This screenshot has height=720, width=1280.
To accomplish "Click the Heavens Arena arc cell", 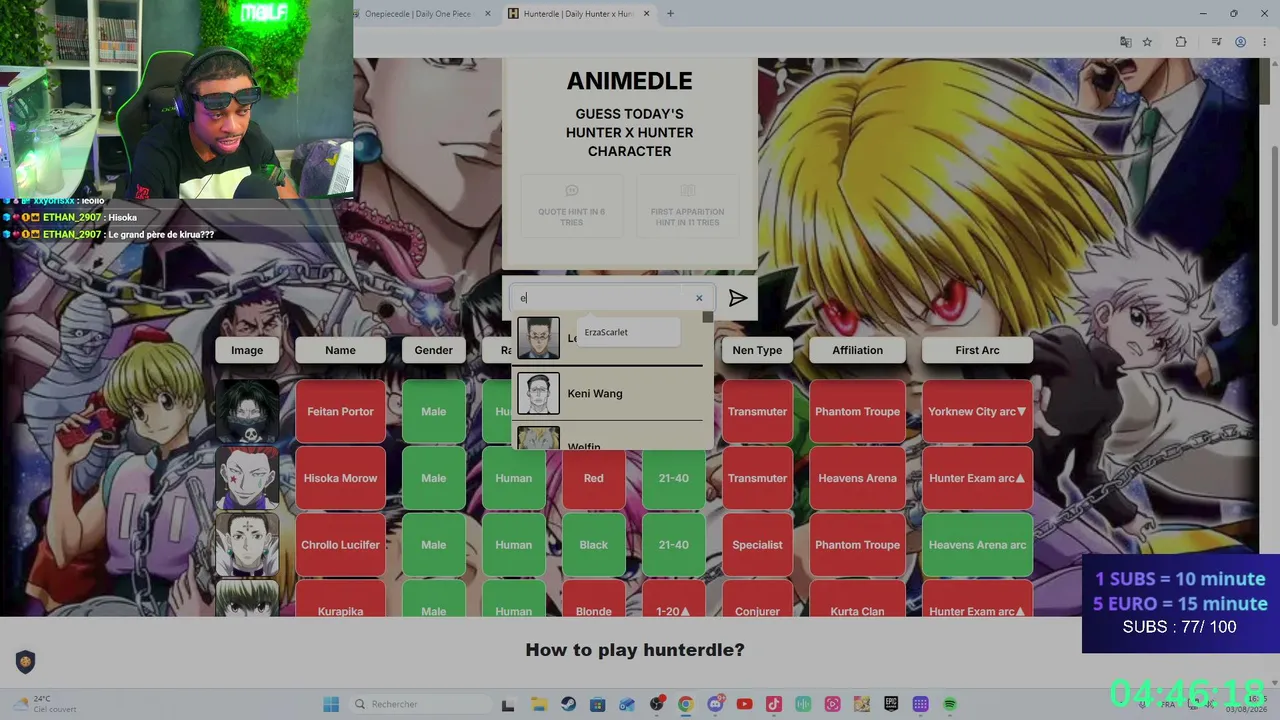I will [977, 545].
